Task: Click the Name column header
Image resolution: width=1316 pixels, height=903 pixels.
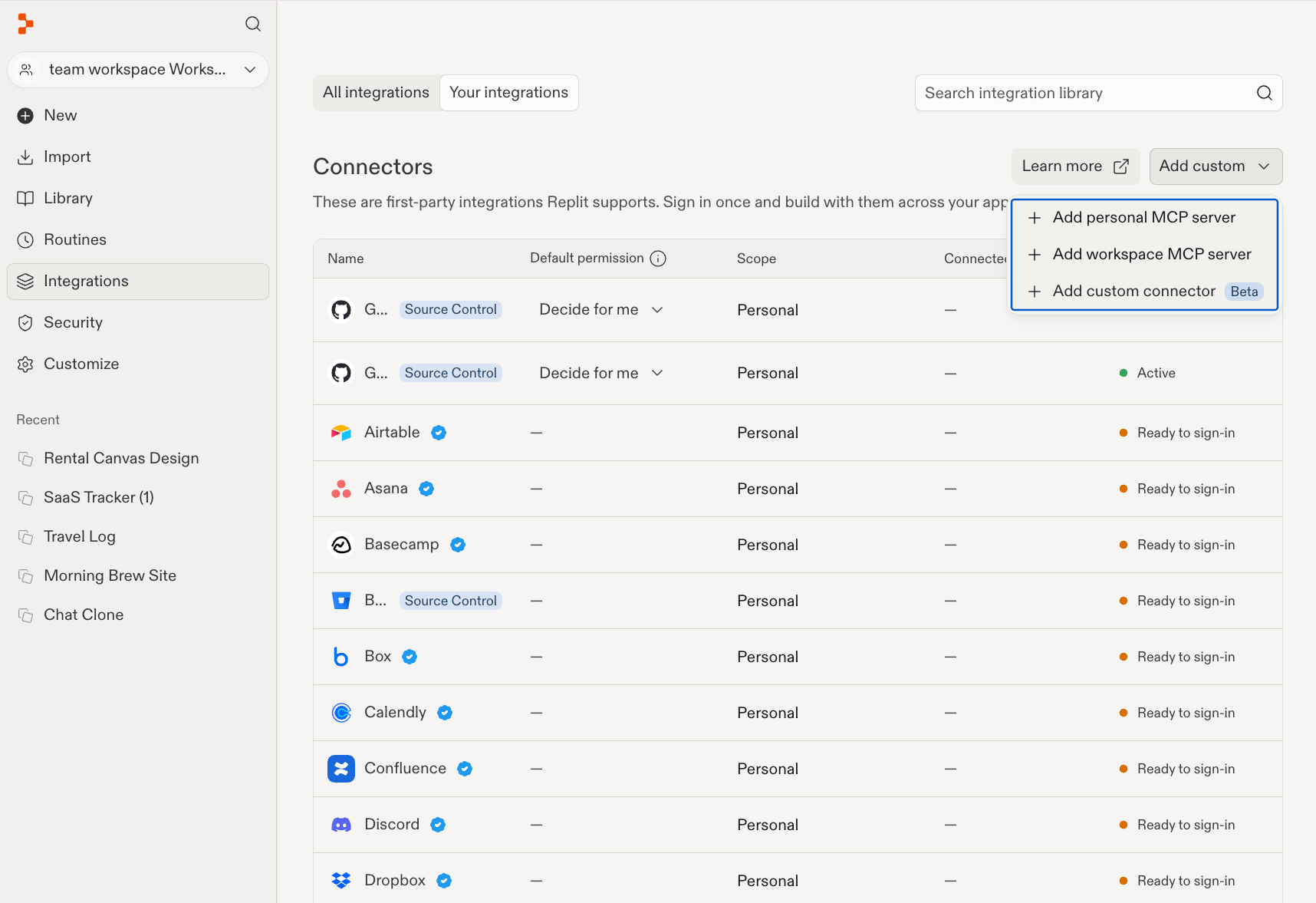Action: click(x=346, y=259)
